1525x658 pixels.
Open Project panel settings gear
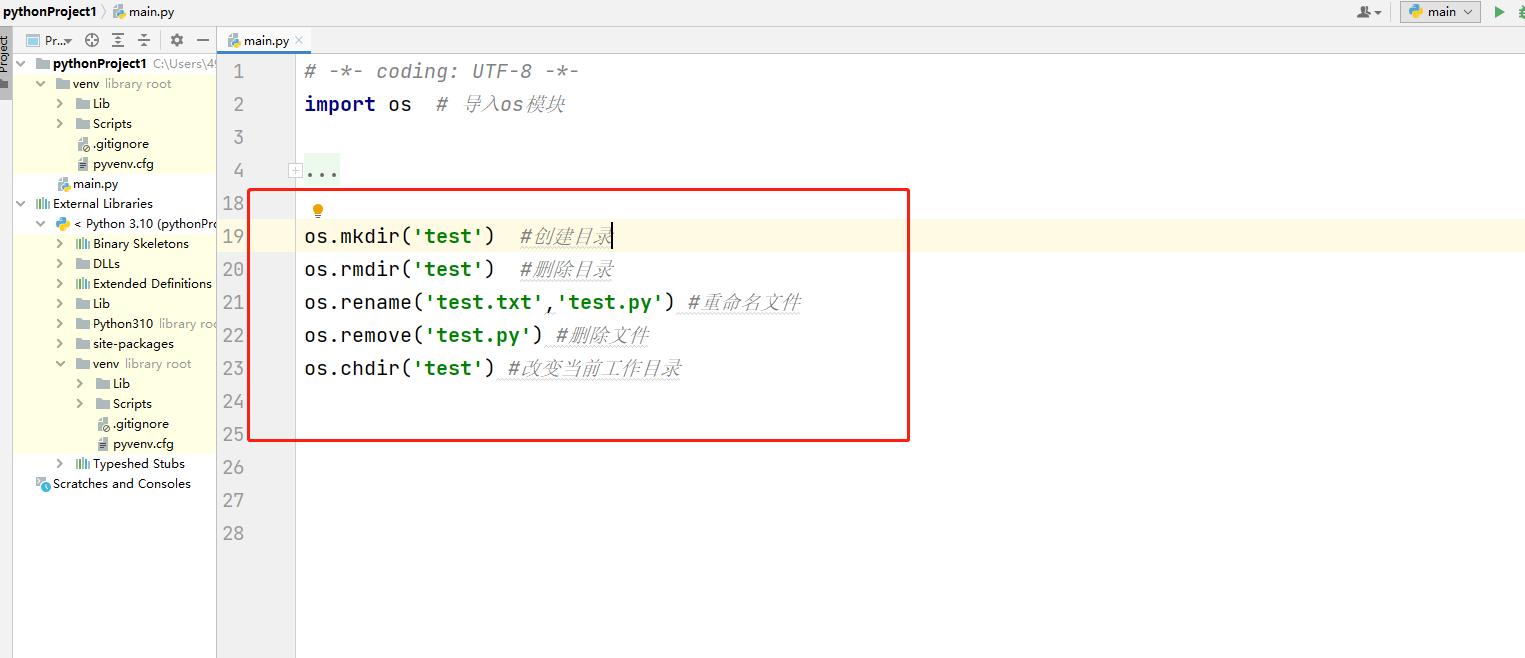coord(177,40)
